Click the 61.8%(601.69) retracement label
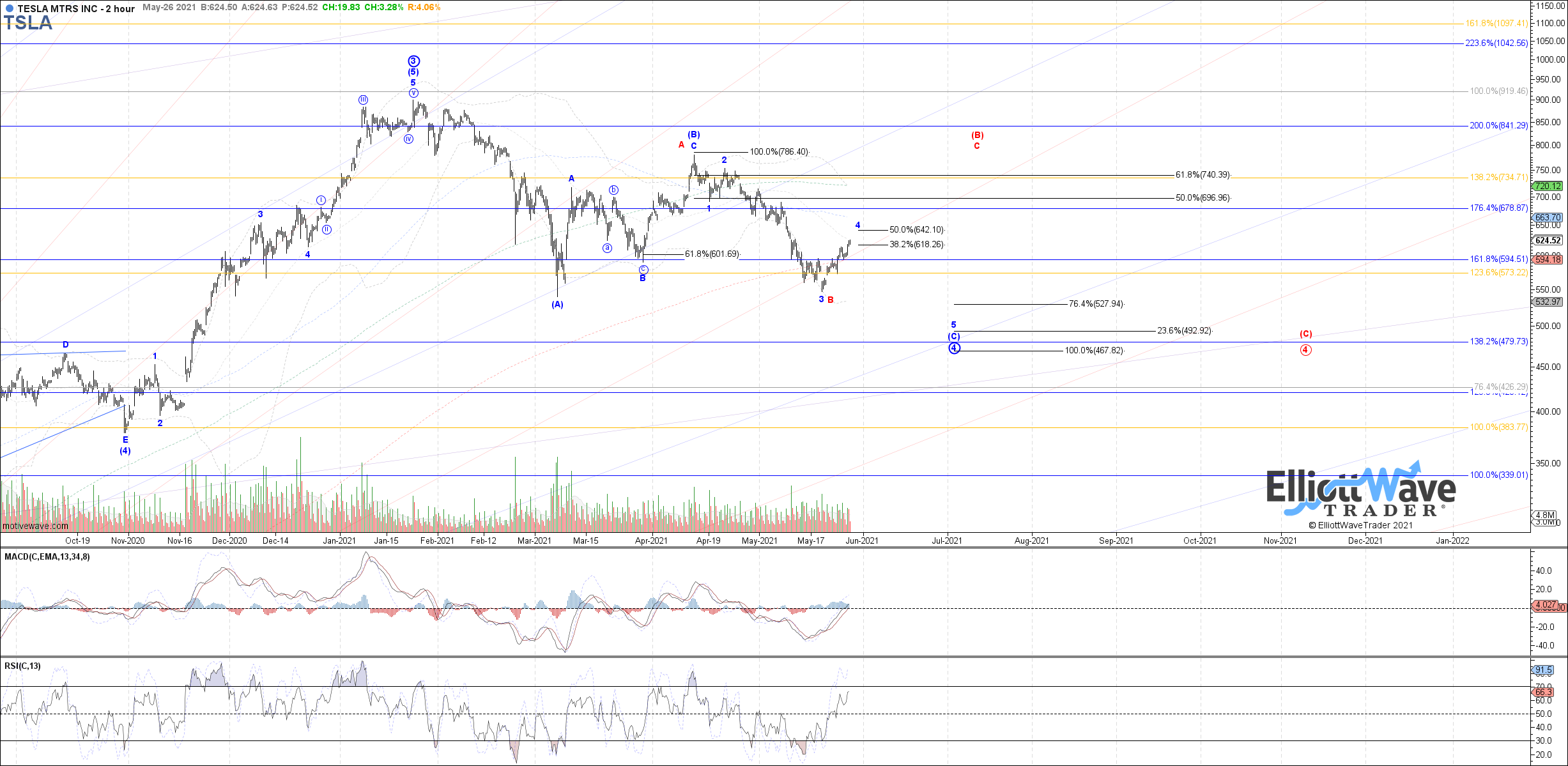Screen dimensions: 1568x766 tap(712, 254)
